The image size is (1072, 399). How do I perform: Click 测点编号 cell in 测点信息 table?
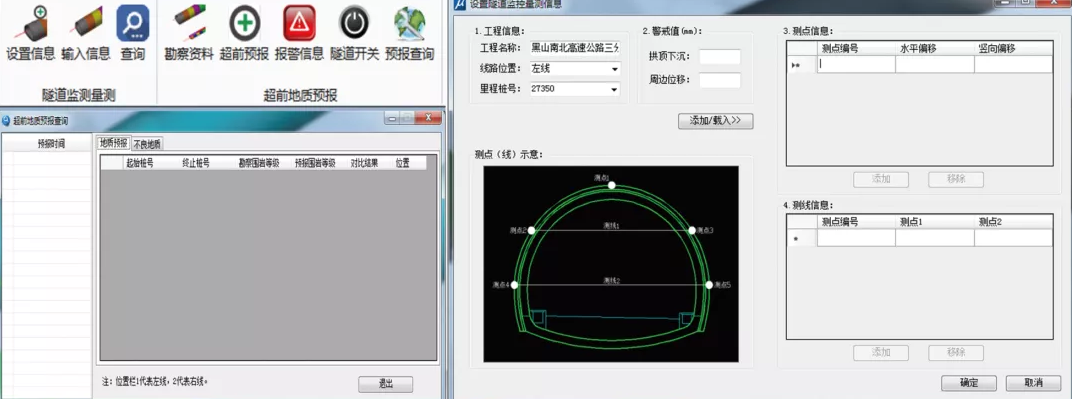click(x=856, y=64)
